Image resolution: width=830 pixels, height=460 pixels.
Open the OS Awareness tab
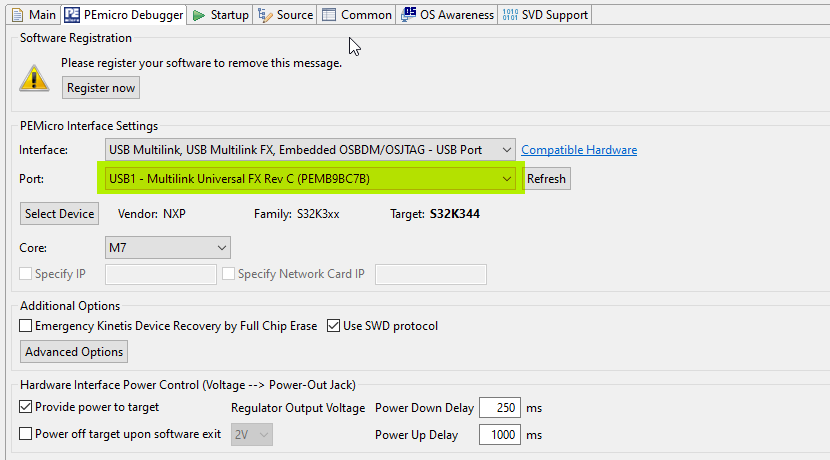click(447, 15)
